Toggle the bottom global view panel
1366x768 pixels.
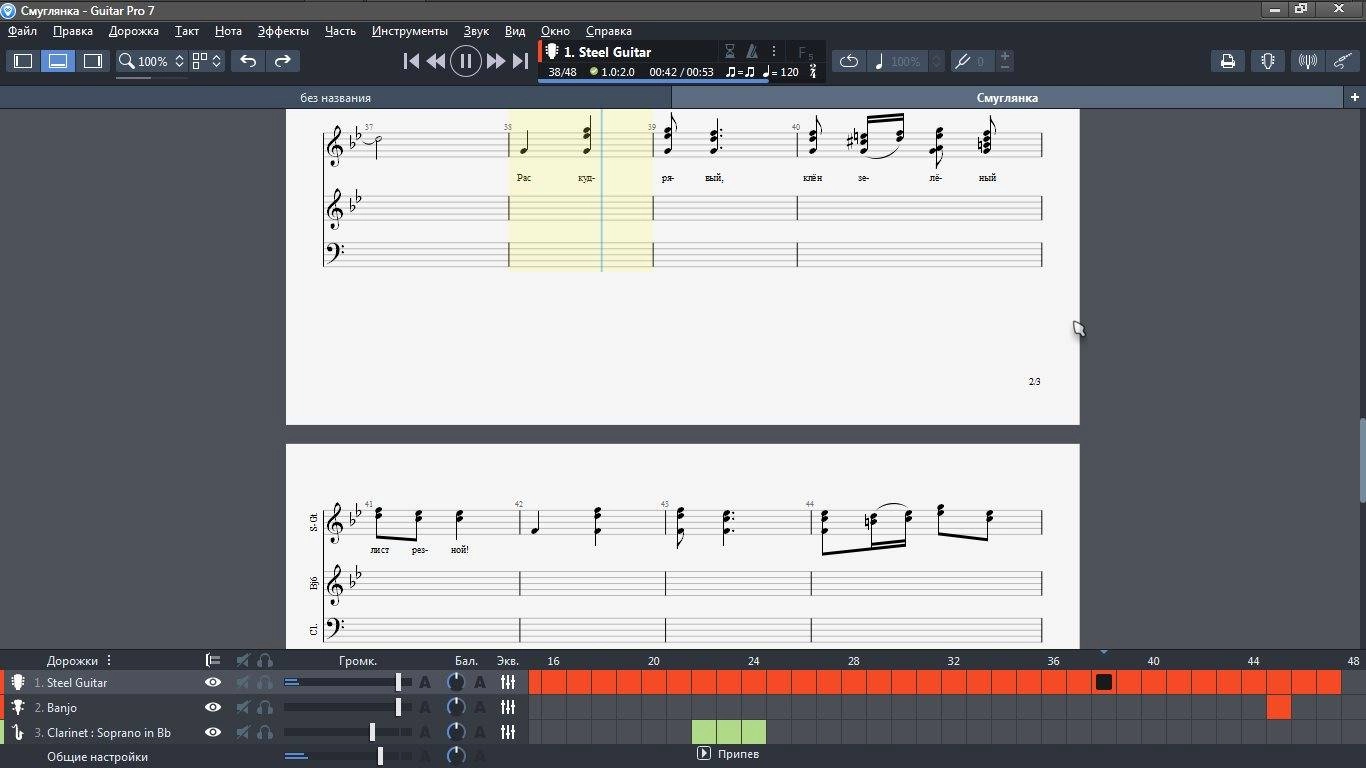point(58,61)
